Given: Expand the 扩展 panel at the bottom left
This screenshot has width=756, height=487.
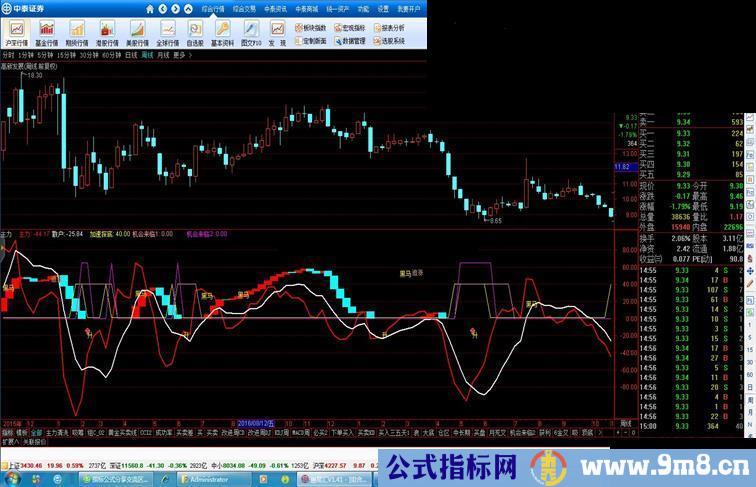Looking at the screenshot, I should click(10, 440).
